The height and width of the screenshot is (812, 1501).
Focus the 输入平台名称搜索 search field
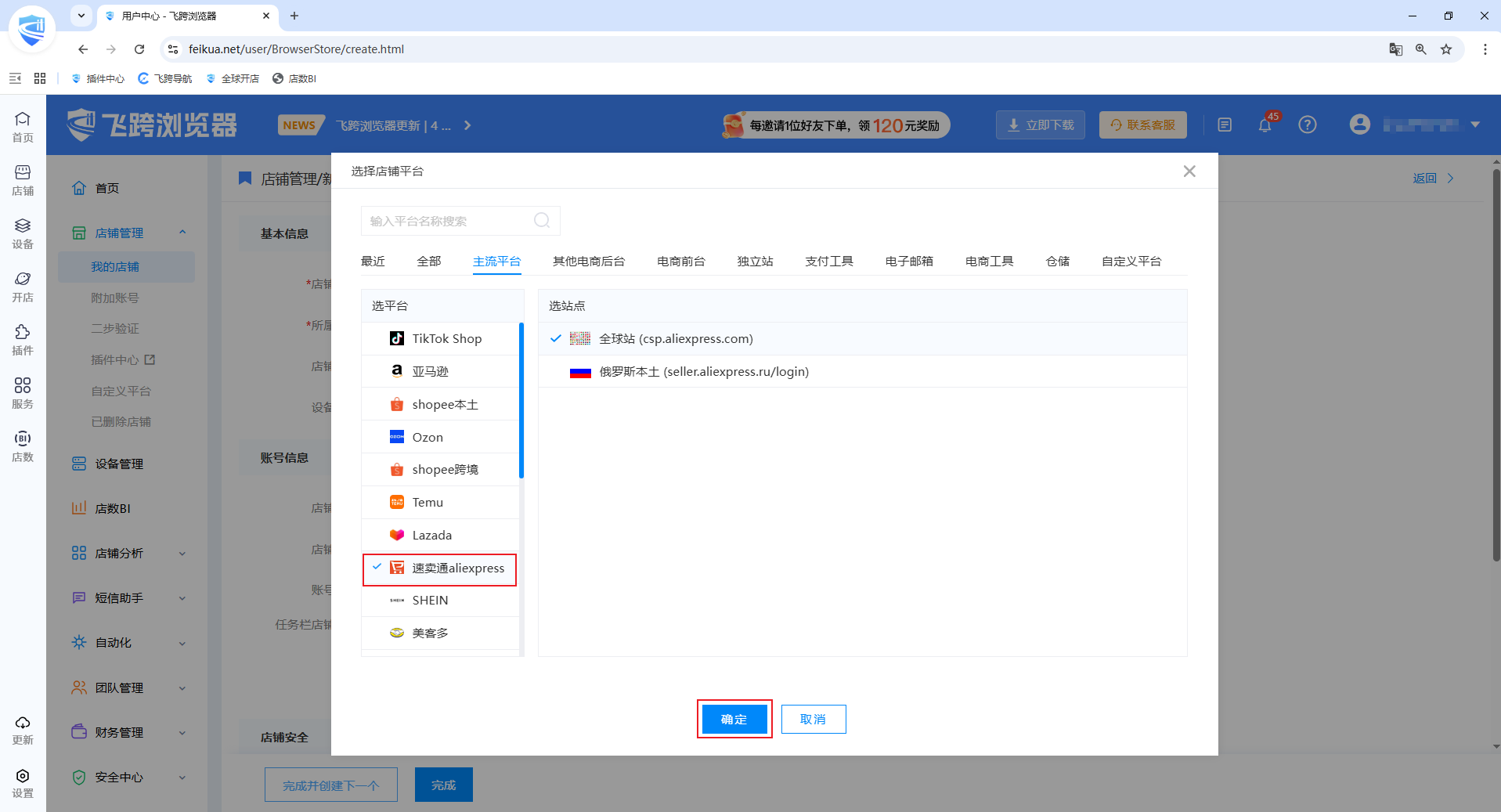[460, 221]
